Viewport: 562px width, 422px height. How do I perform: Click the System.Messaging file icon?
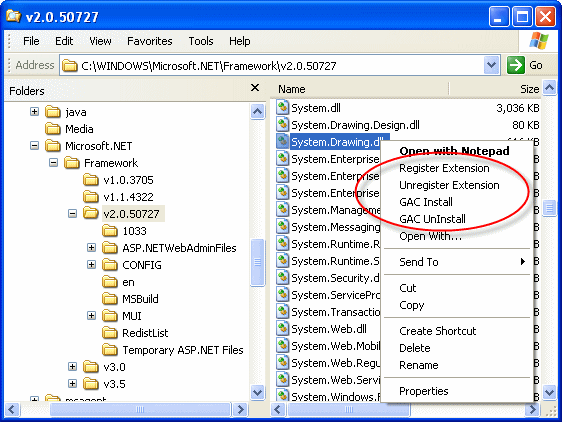point(282,227)
